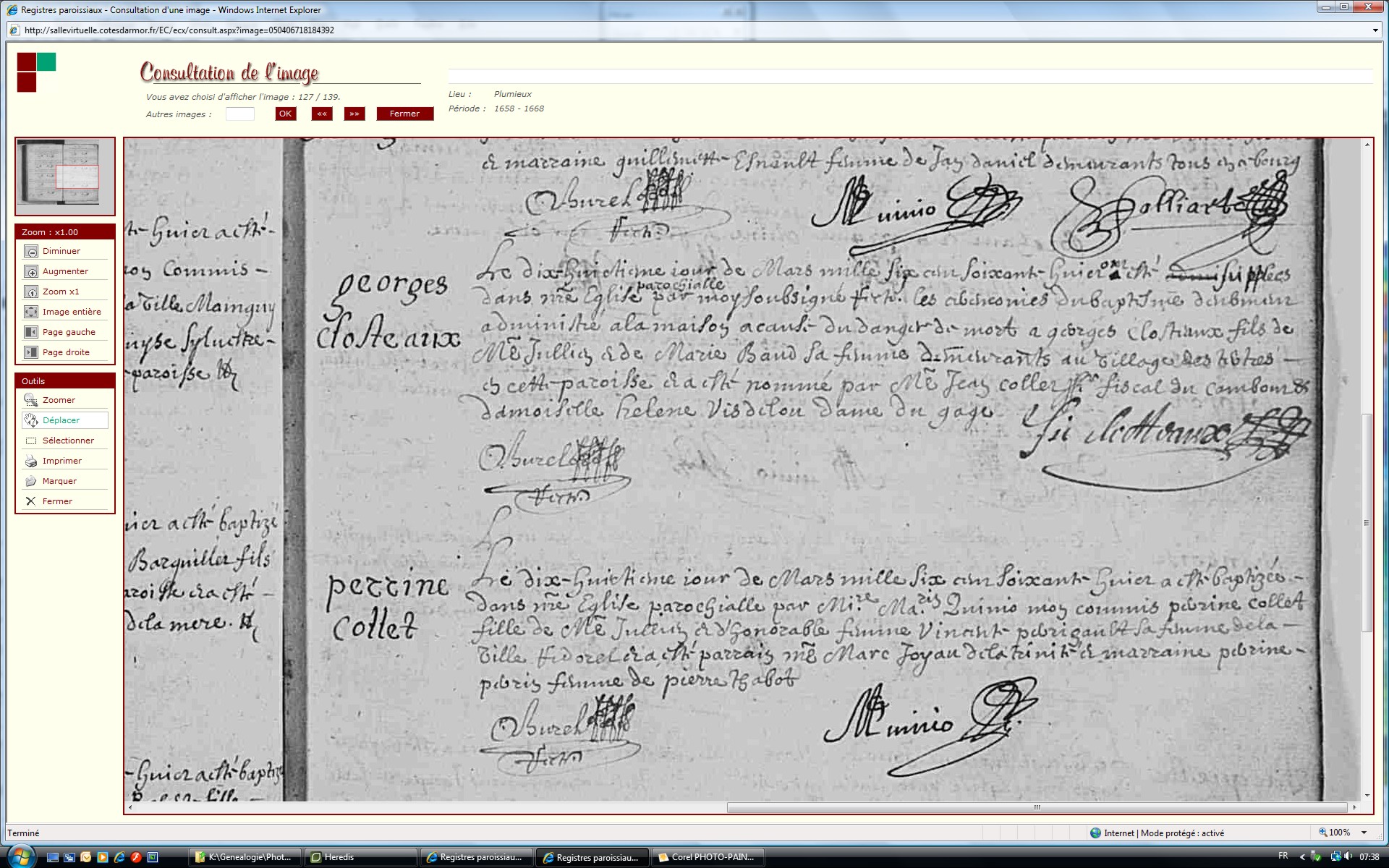Click the Diminuer zoom-out icon
The width and height of the screenshot is (1389, 868).
point(31,251)
